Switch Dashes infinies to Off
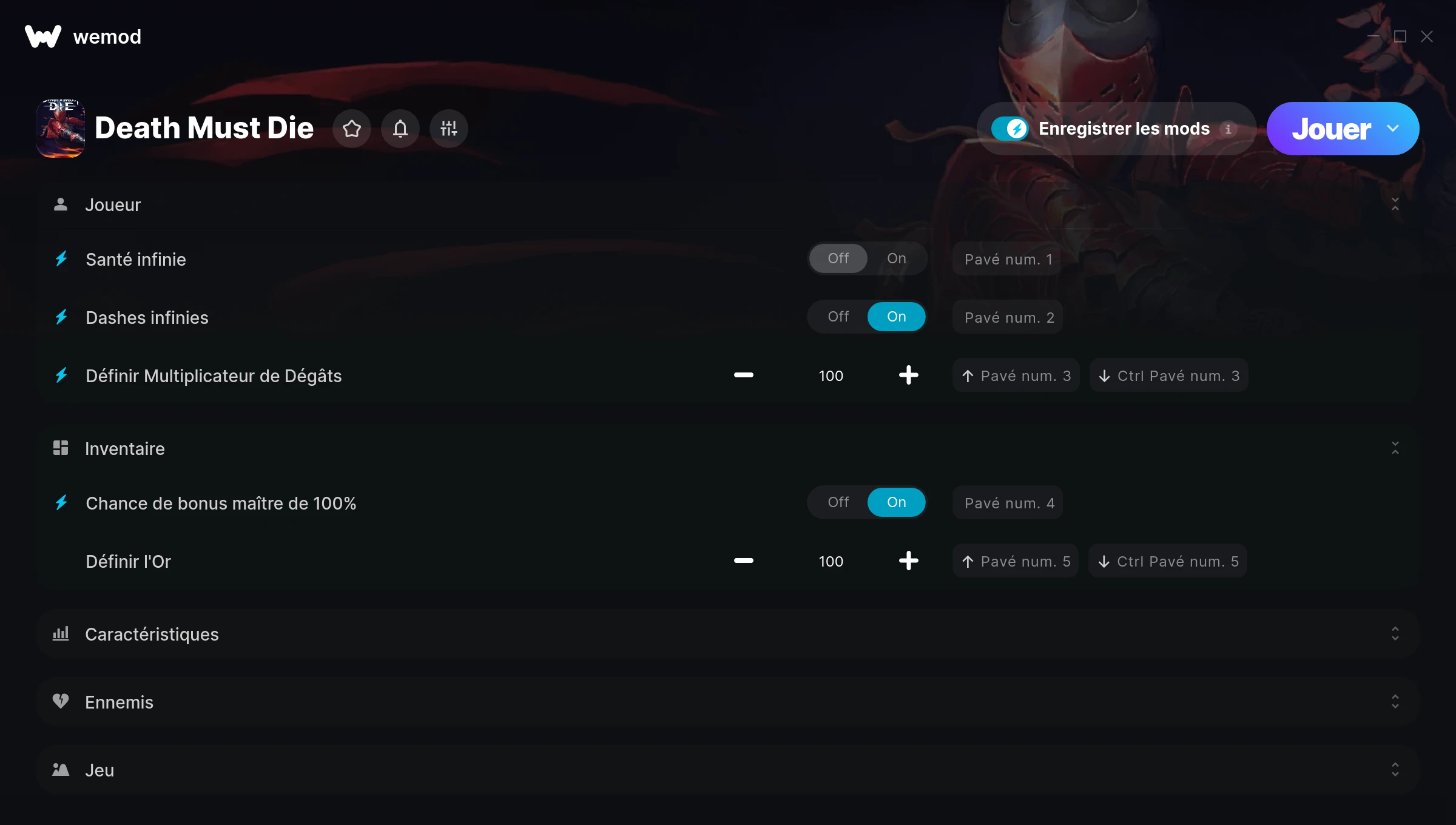1456x825 pixels. [838, 317]
